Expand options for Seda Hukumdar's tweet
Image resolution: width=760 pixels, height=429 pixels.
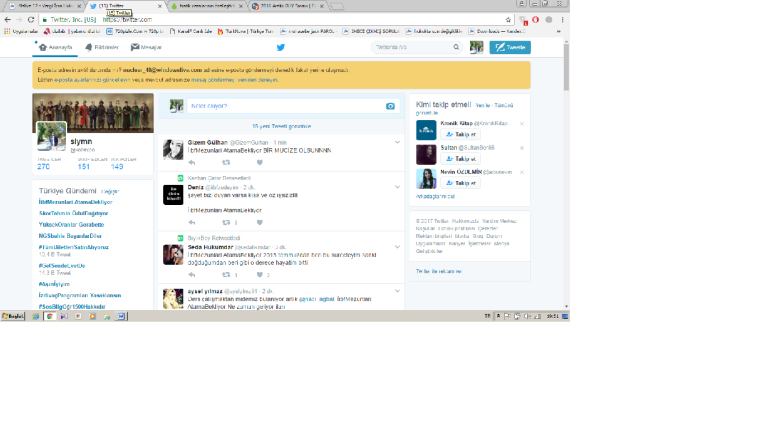[x=397, y=247]
